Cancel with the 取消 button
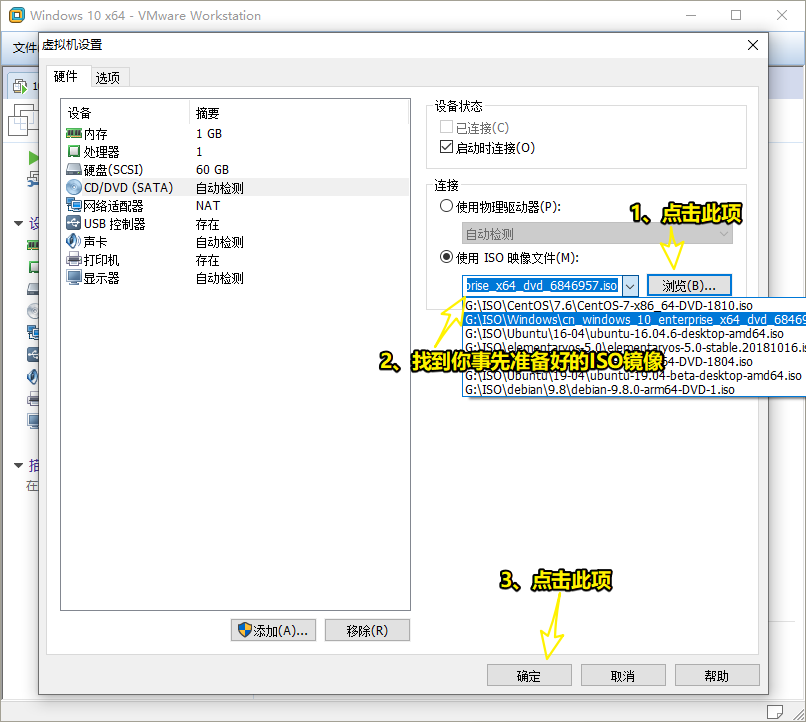806x722 pixels. click(623, 676)
